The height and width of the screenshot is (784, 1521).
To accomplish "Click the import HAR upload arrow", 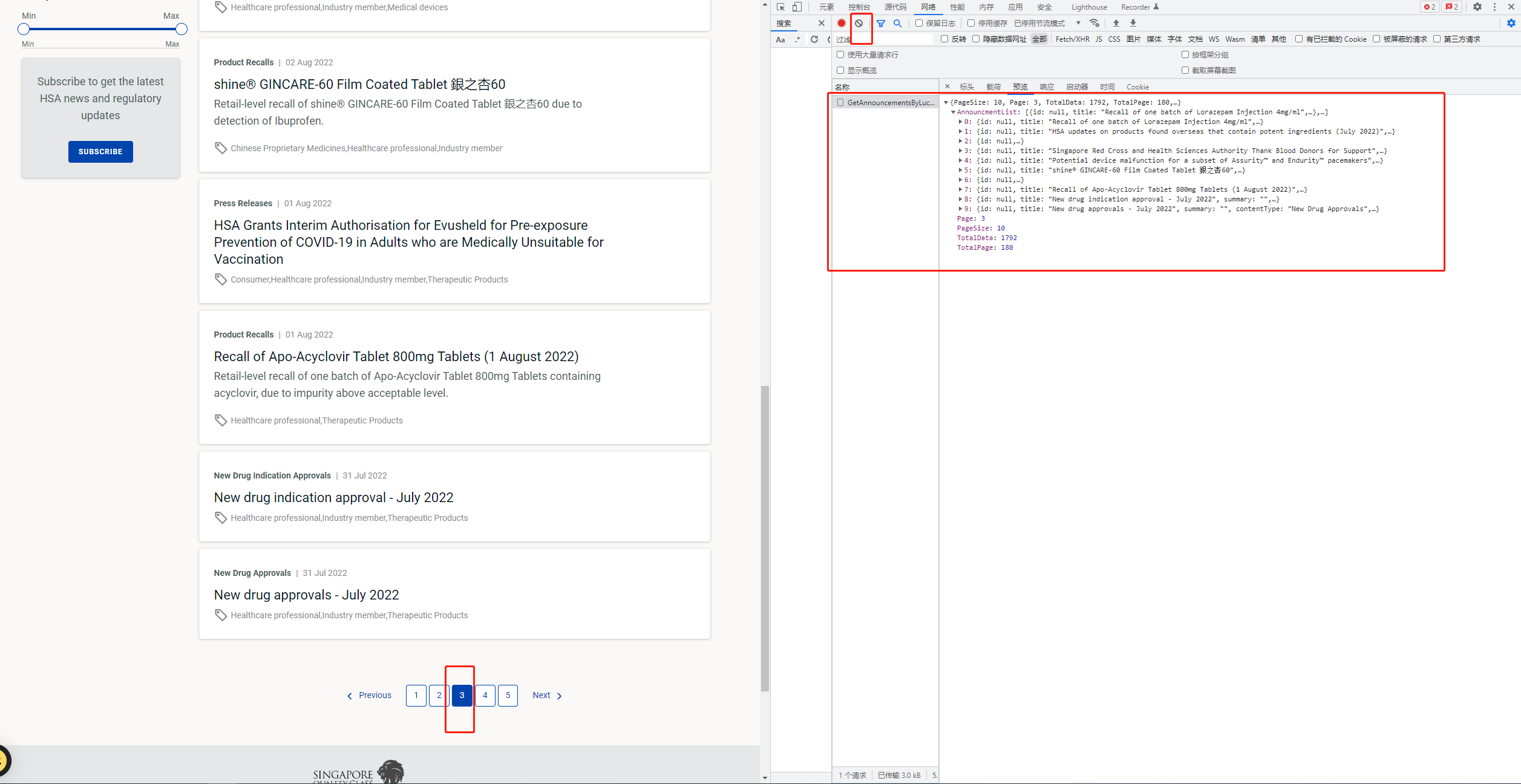I will point(1116,24).
